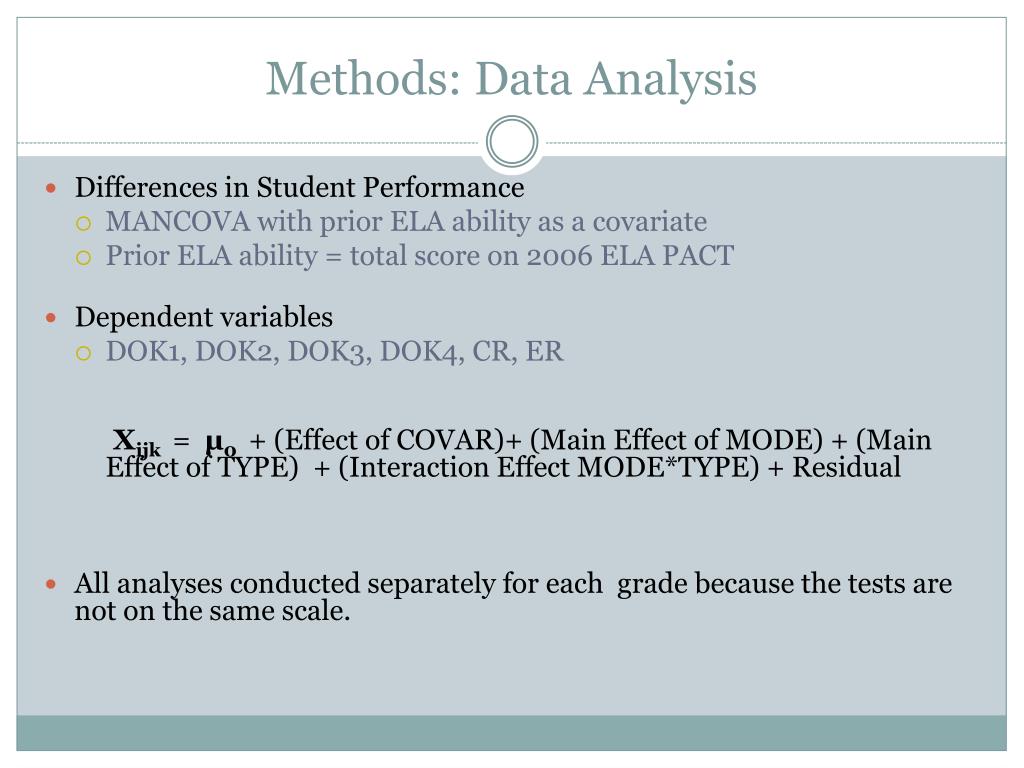Click the bold mu symbol in the equation
Image resolution: width=1024 pixels, height=768 pixels.
[x=219, y=442]
